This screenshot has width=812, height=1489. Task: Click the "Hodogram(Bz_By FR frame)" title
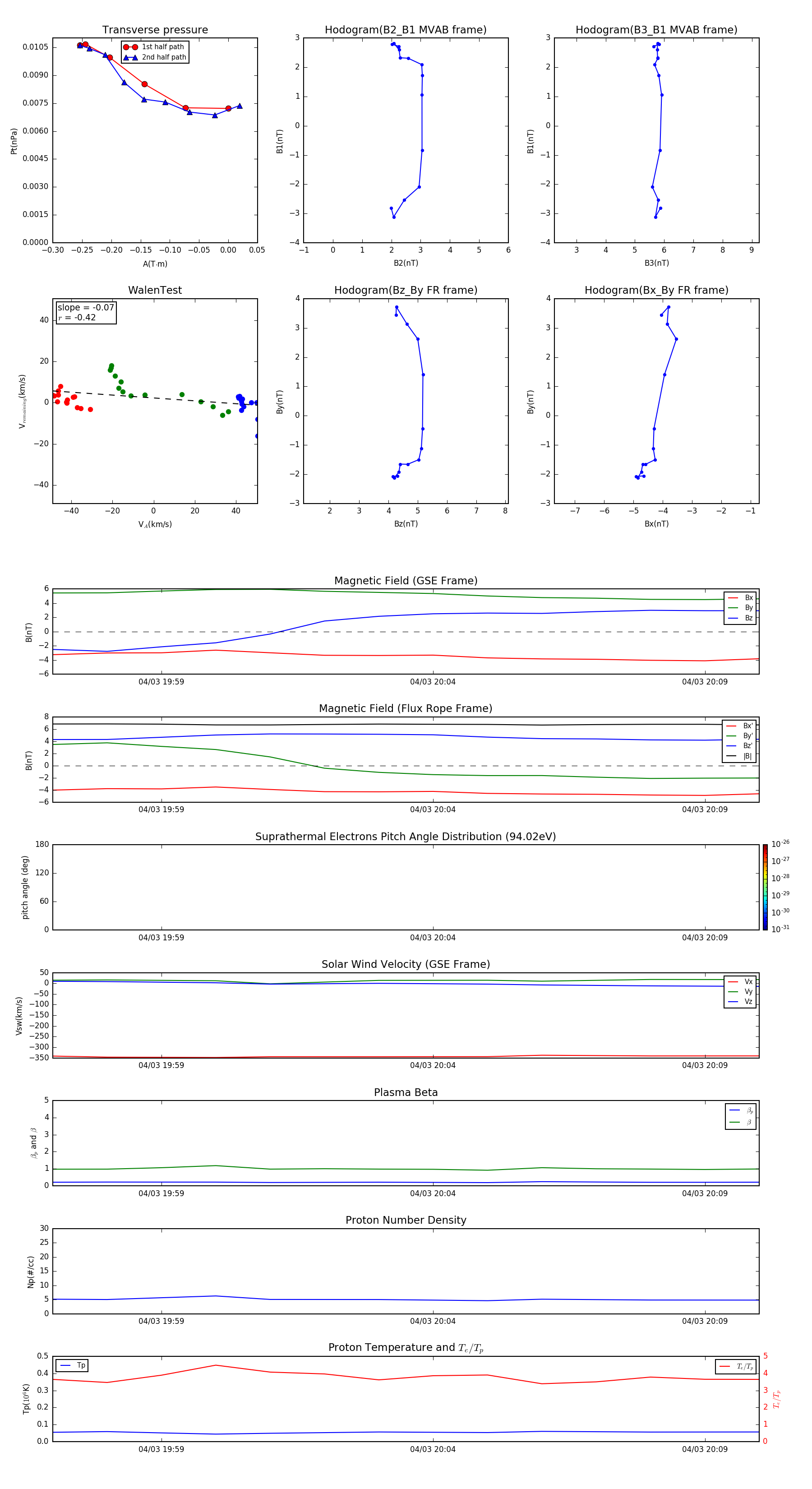(406, 290)
